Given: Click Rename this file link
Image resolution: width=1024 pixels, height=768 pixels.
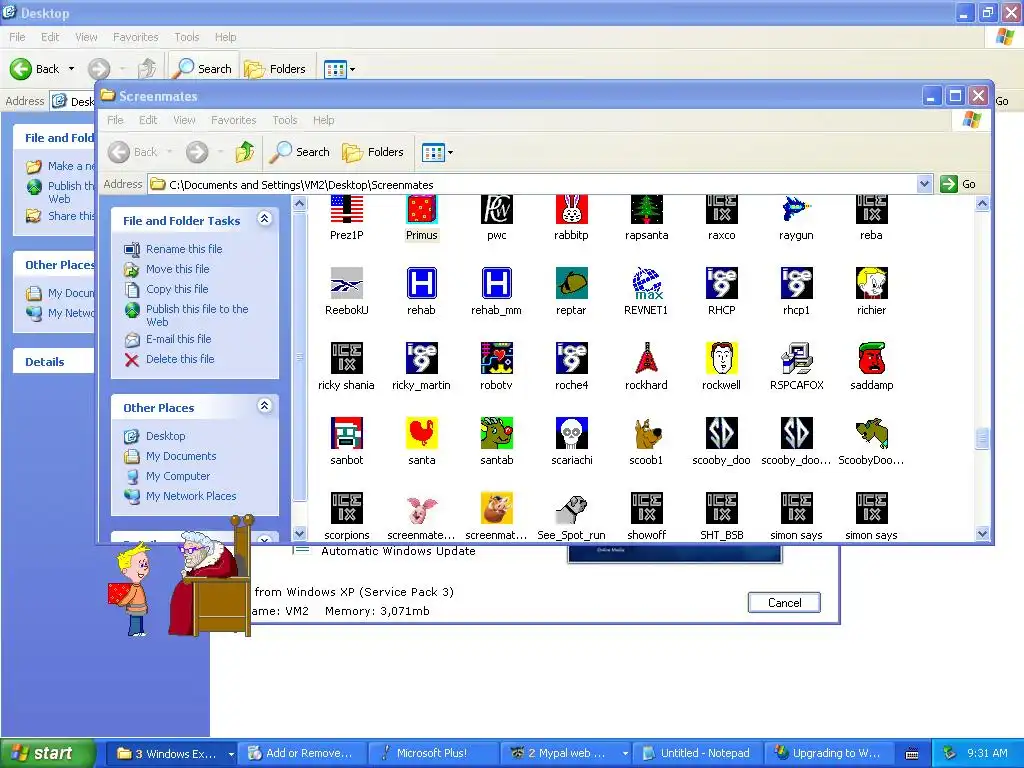Looking at the screenshot, I should tap(184, 249).
